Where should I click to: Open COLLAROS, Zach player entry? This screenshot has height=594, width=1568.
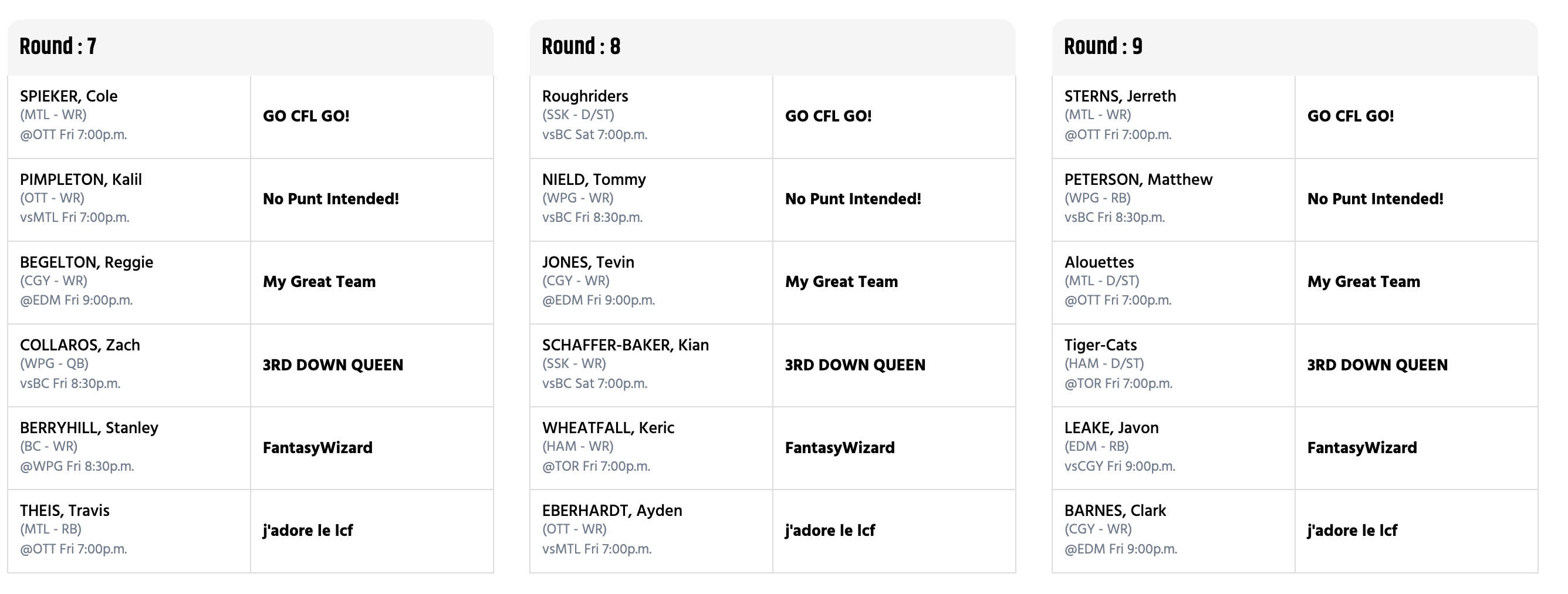tap(80, 345)
